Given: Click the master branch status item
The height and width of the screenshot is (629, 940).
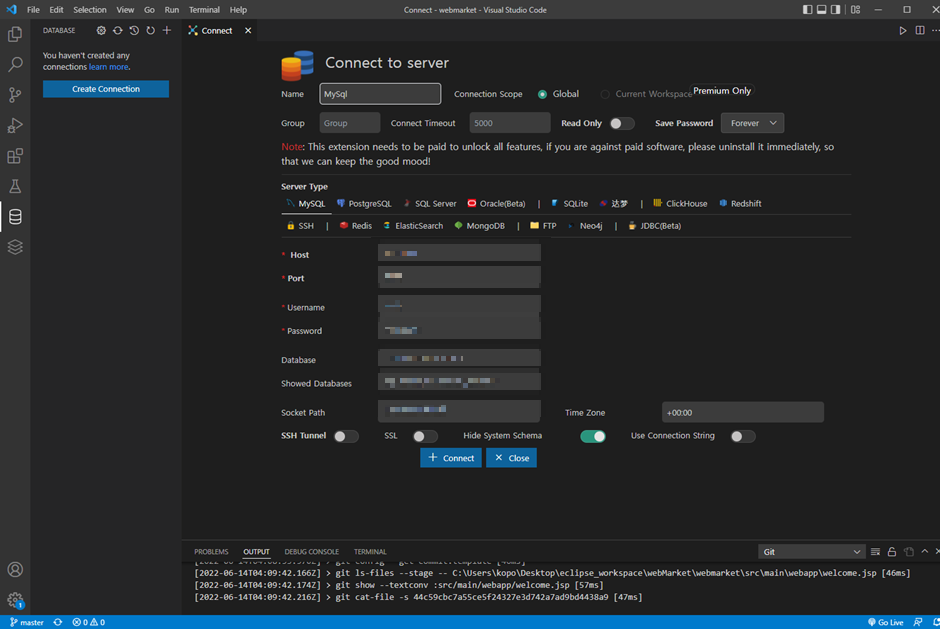Looking at the screenshot, I should (x=26, y=622).
